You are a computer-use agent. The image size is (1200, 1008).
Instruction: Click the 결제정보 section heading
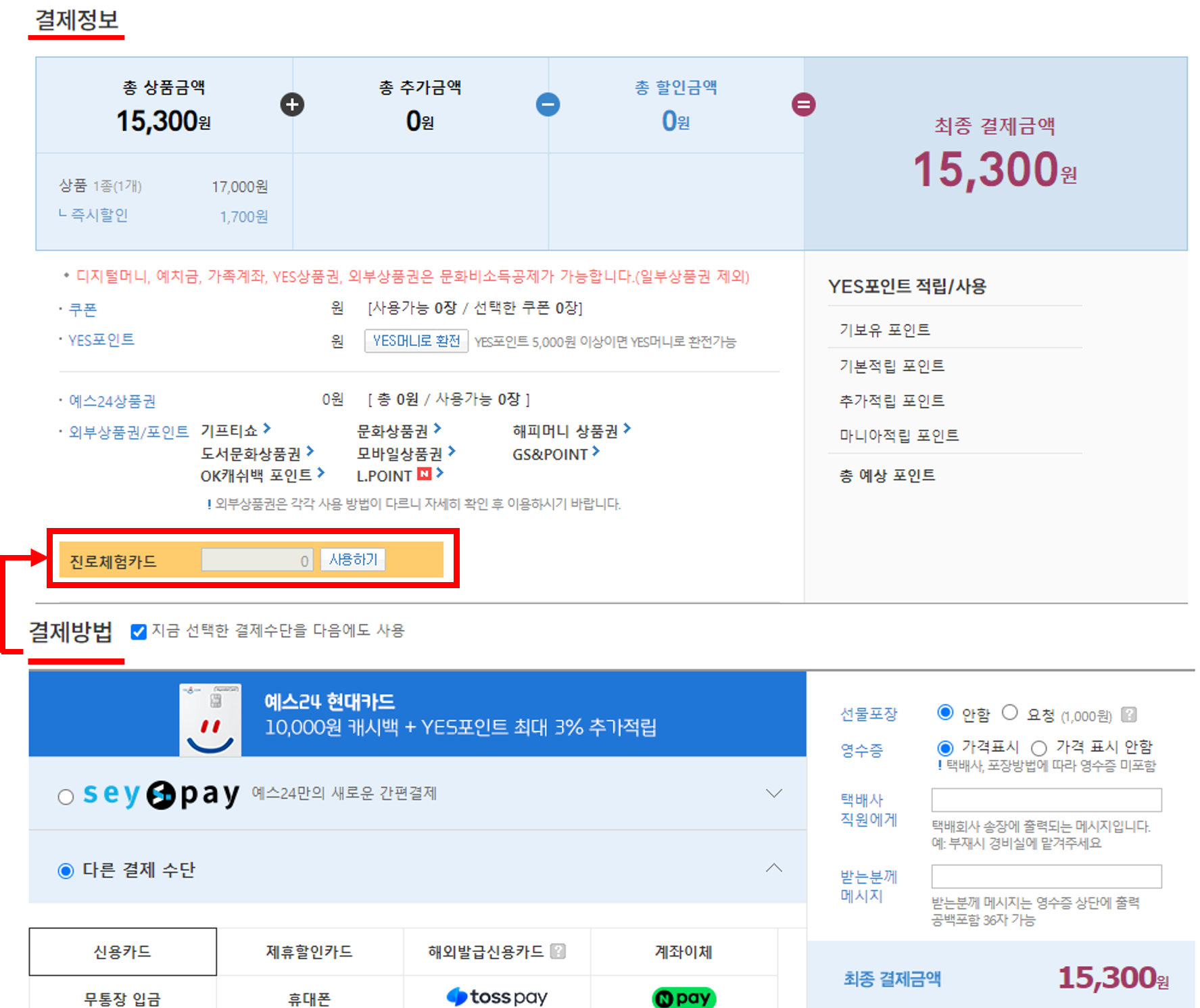point(76,20)
